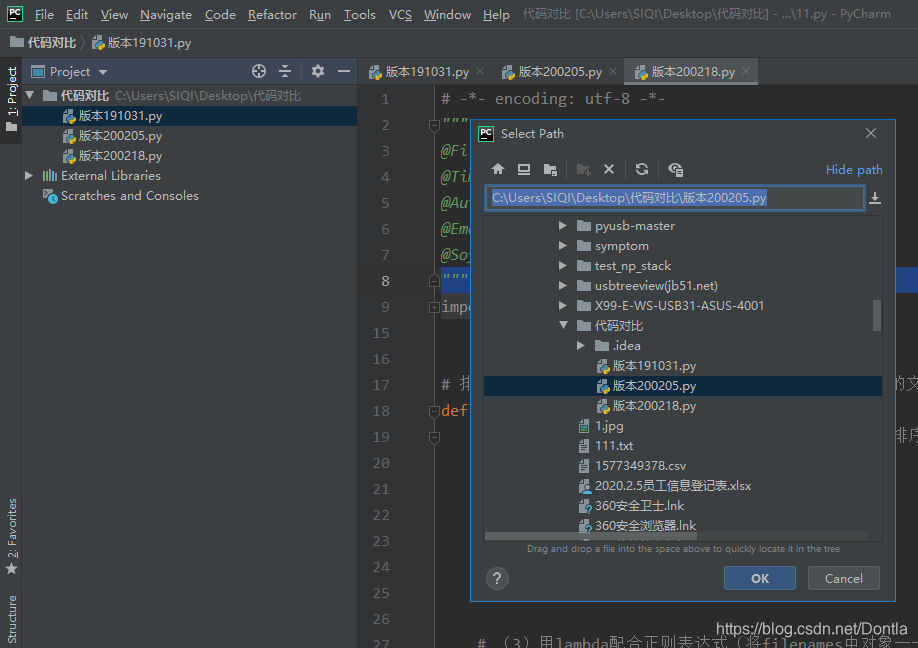Collapse all icon in Project panel header

coord(285,71)
